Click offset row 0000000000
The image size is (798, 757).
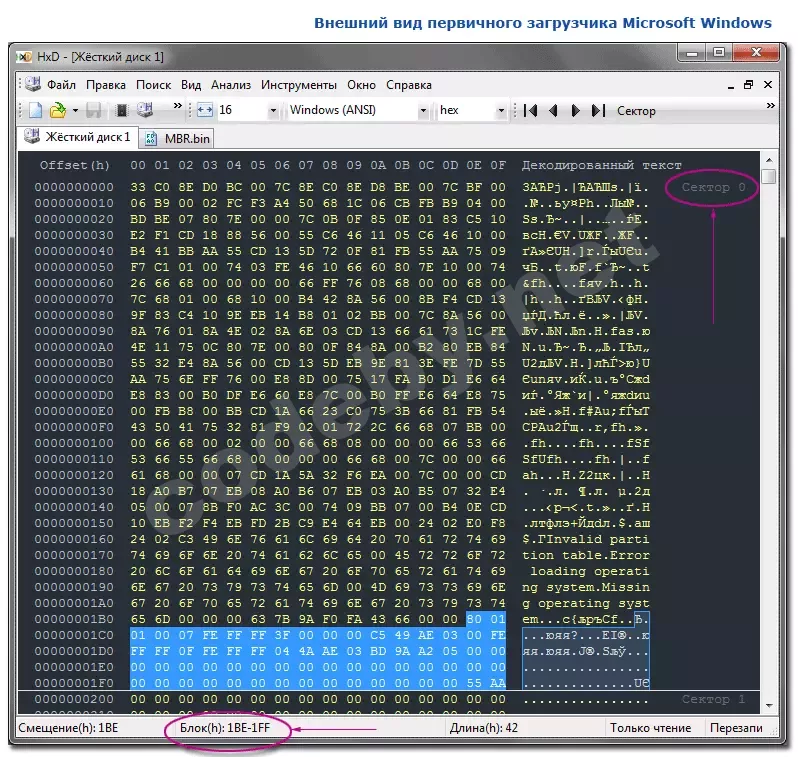coord(74,187)
